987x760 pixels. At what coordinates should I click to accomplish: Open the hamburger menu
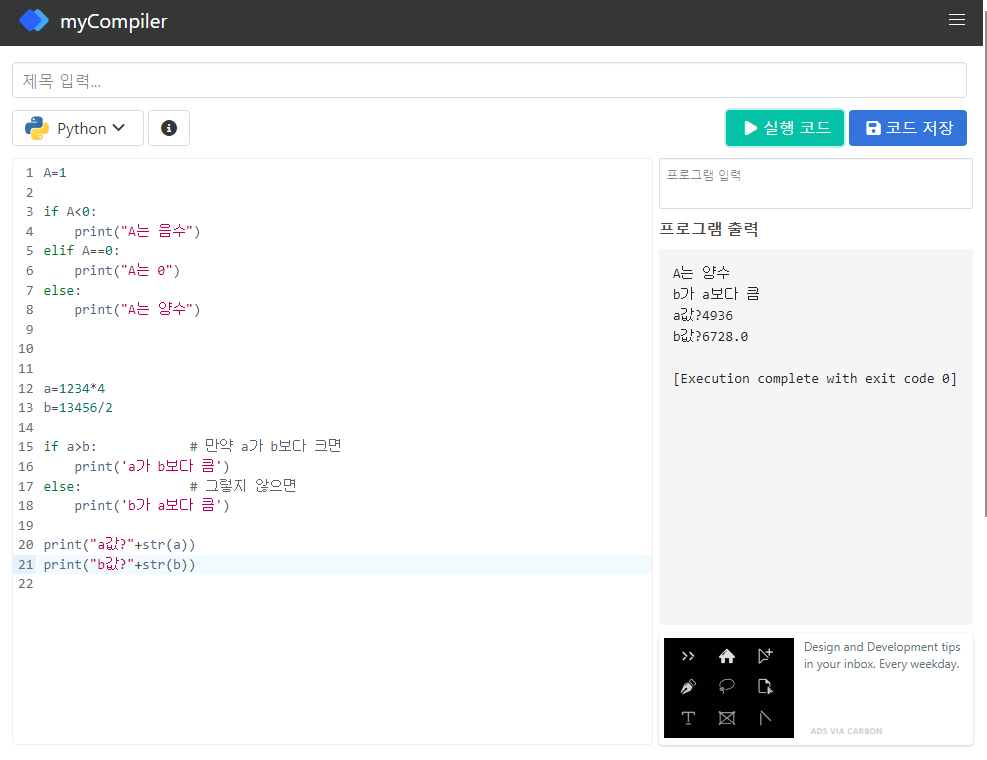tap(956, 20)
